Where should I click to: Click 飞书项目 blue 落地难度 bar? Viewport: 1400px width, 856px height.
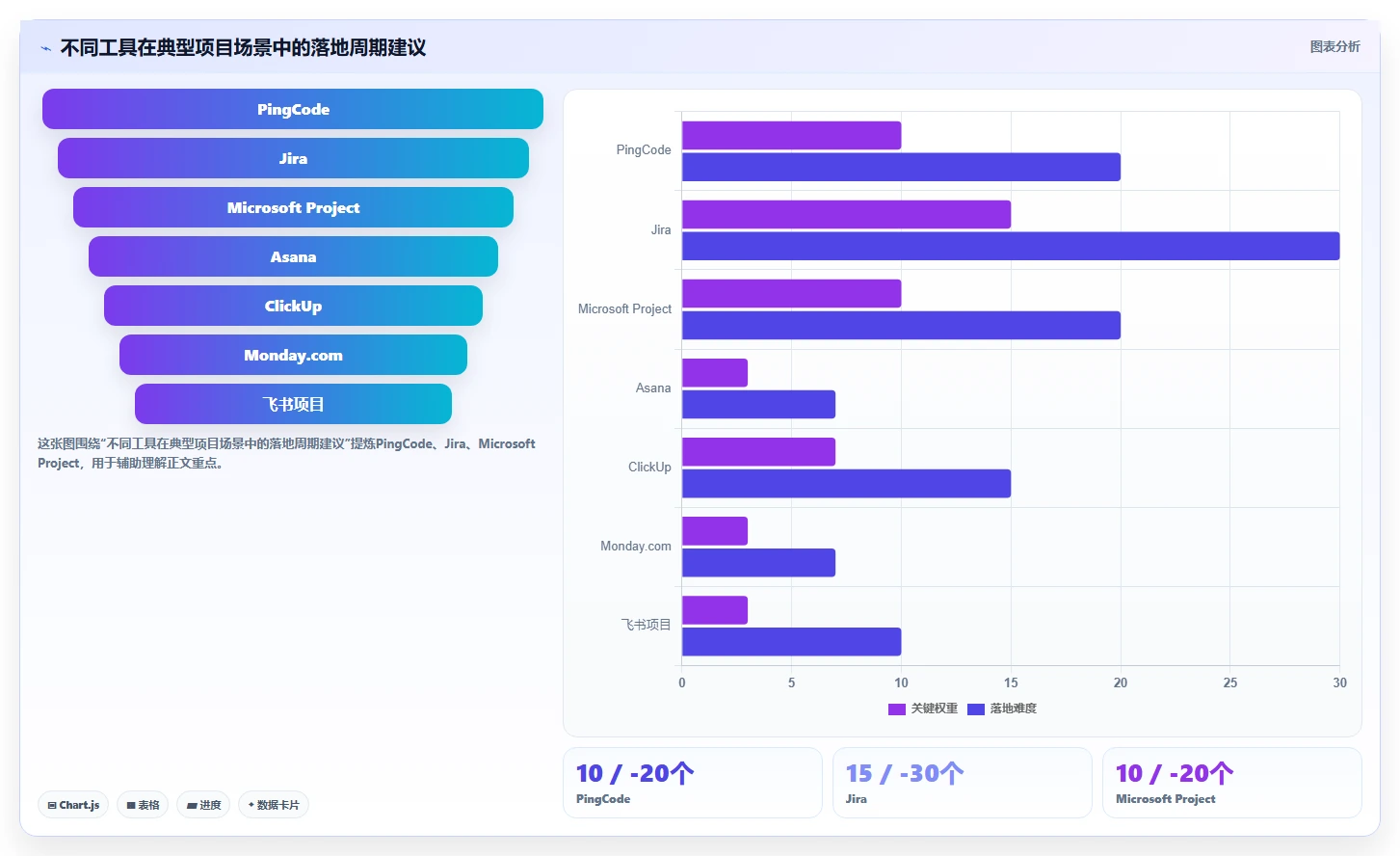click(791, 642)
